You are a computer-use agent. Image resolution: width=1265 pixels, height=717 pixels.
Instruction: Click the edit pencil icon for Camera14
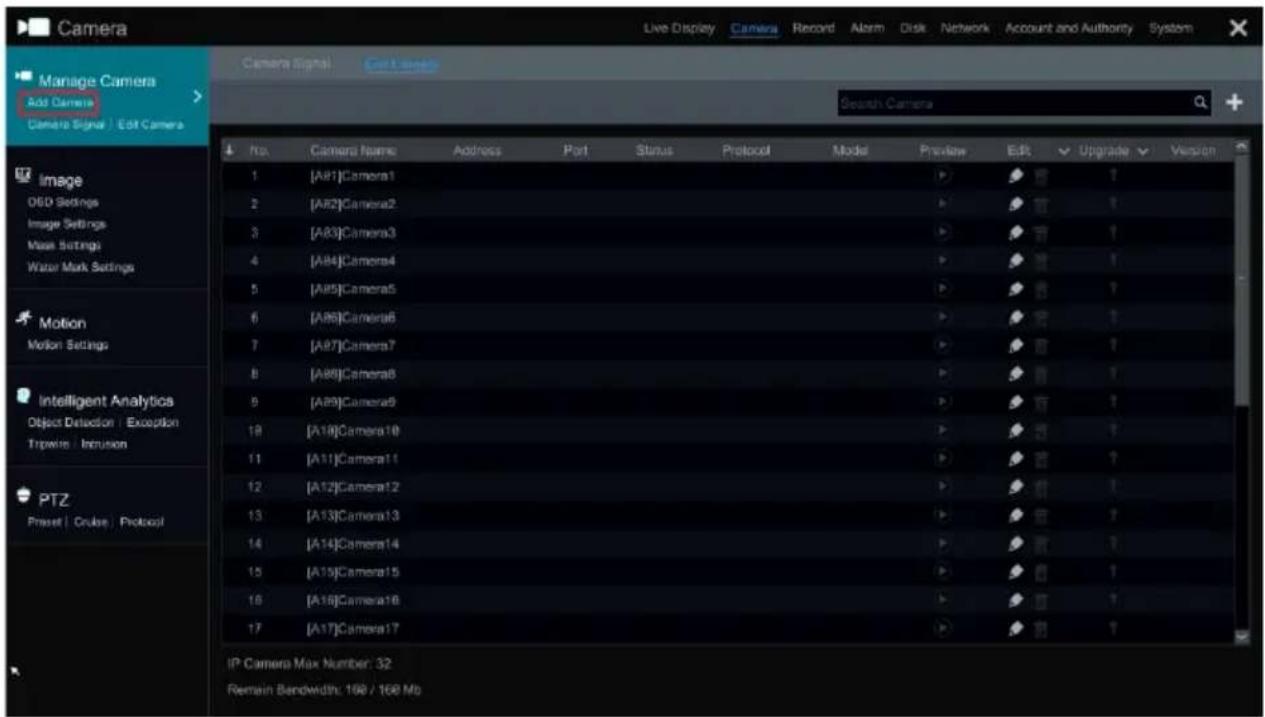[1015, 543]
